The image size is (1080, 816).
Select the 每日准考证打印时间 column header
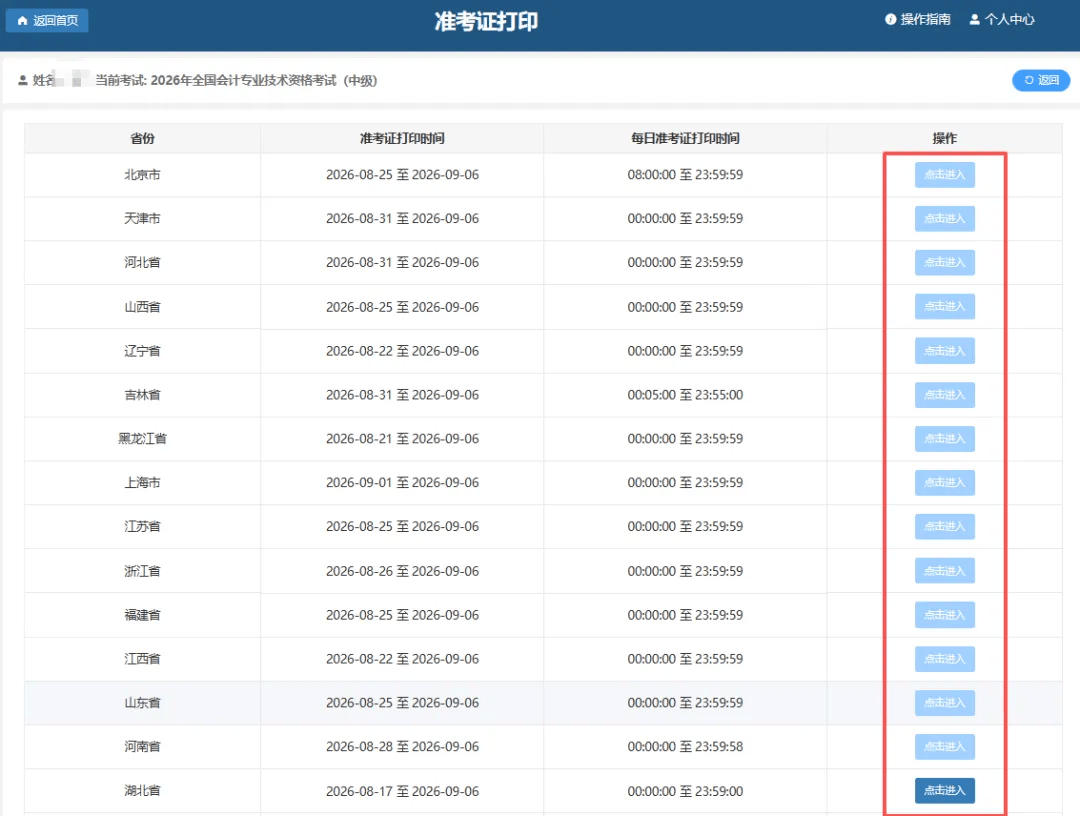pyautogui.click(x=685, y=138)
